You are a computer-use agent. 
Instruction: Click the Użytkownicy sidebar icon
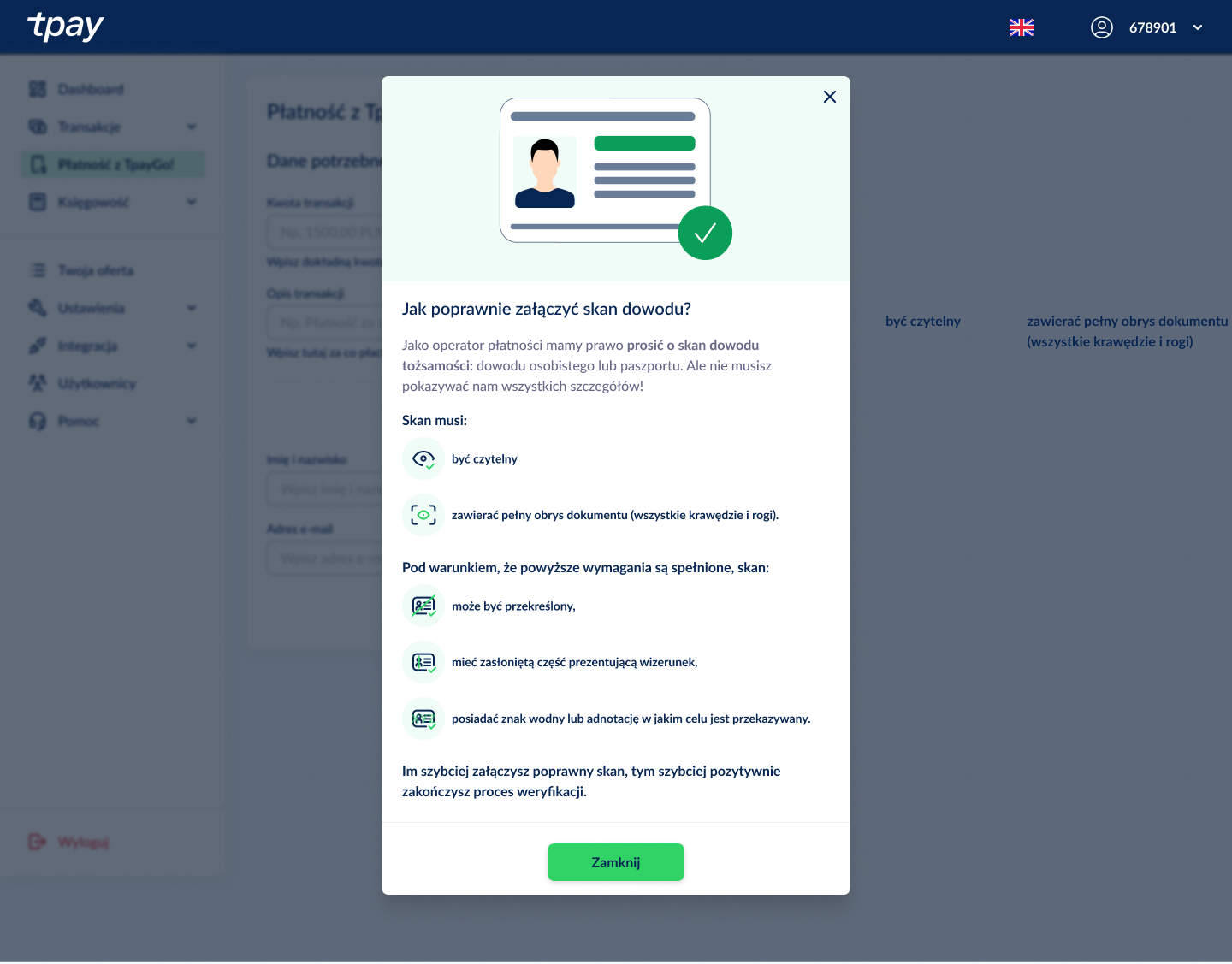38,383
